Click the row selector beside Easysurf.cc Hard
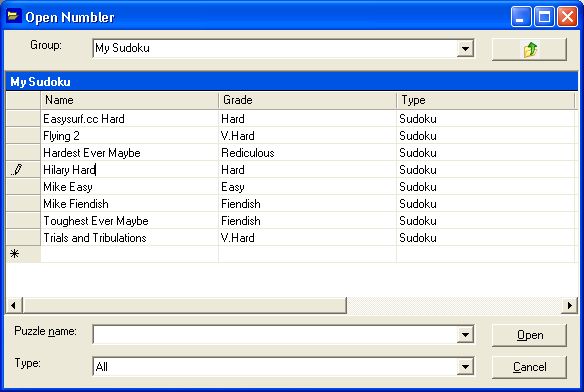This screenshot has height=392, width=584. point(23,119)
